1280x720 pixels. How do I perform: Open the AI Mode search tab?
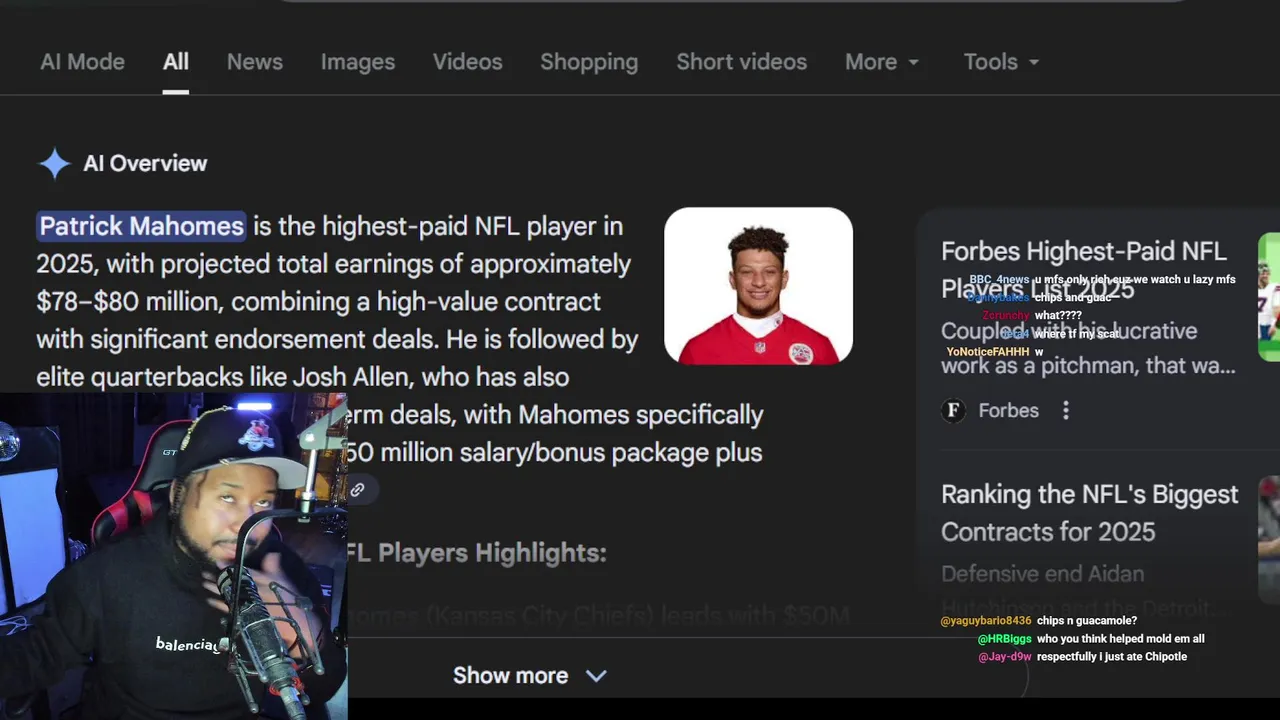82,62
